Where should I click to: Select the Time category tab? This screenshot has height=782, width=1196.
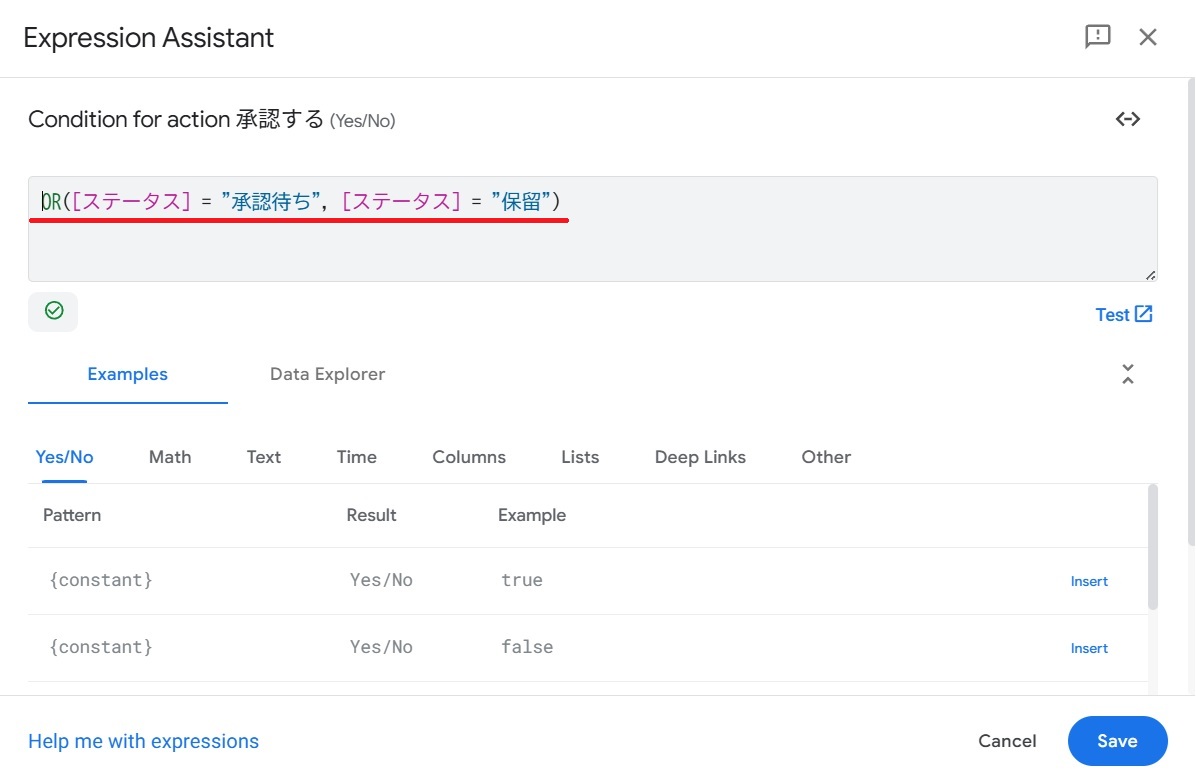point(357,457)
